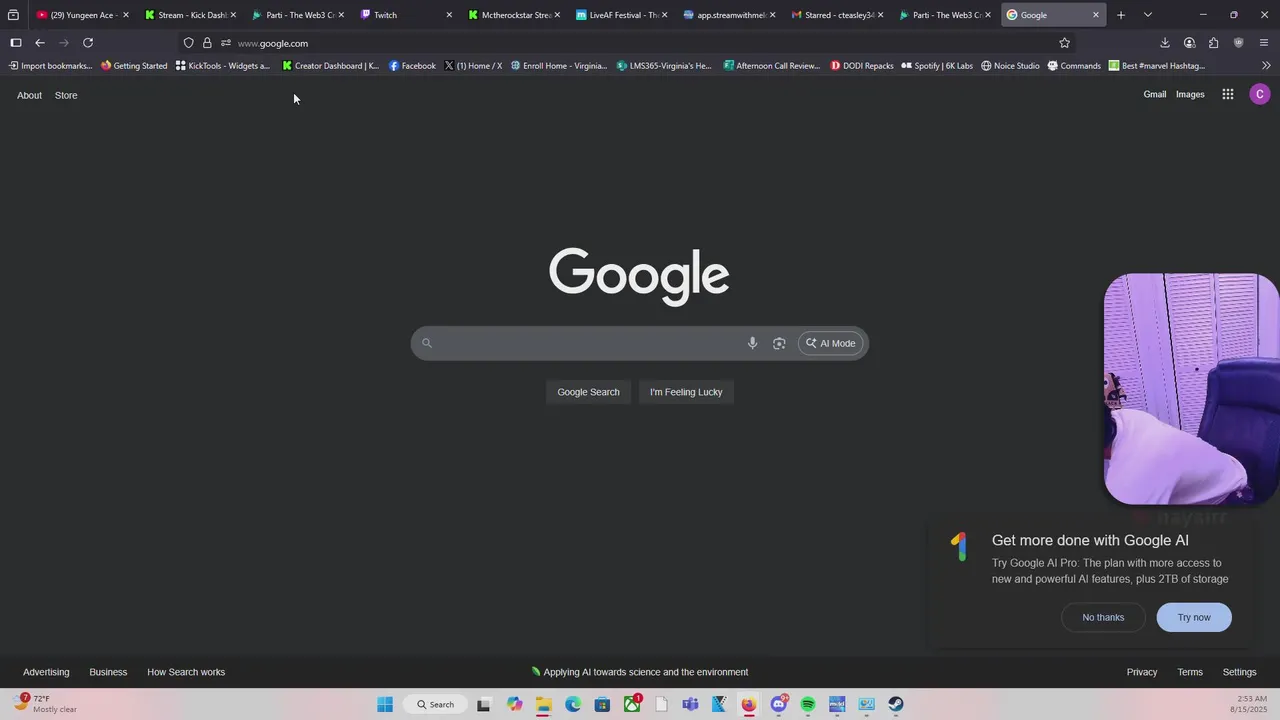Open Spotify from the taskbar
The height and width of the screenshot is (720, 1280).
pyautogui.click(x=808, y=704)
